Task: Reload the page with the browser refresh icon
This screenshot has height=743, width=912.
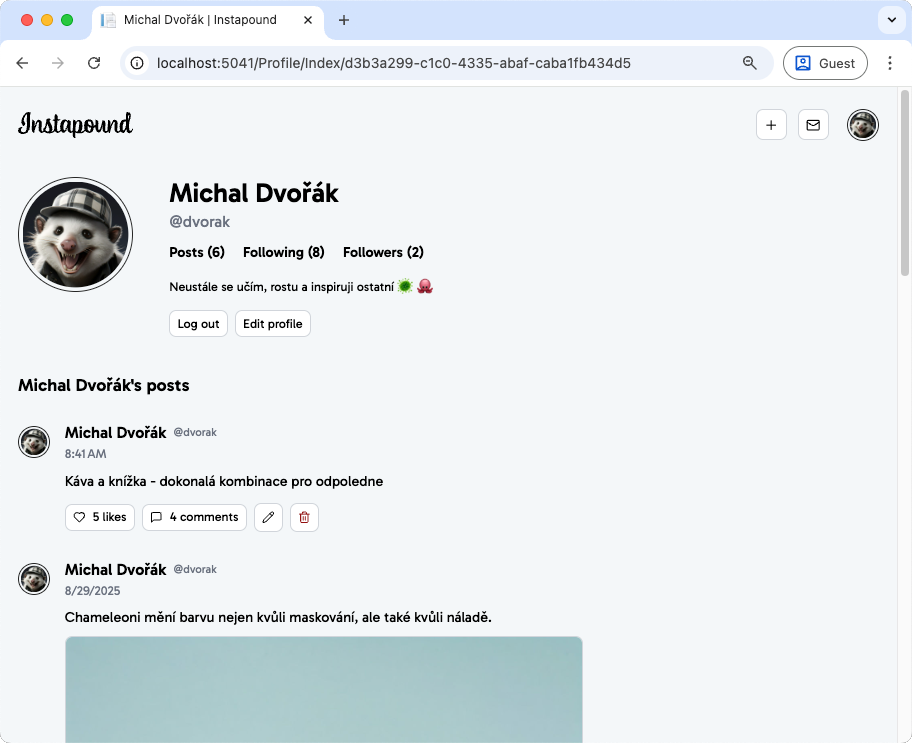Action: (x=94, y=63)
